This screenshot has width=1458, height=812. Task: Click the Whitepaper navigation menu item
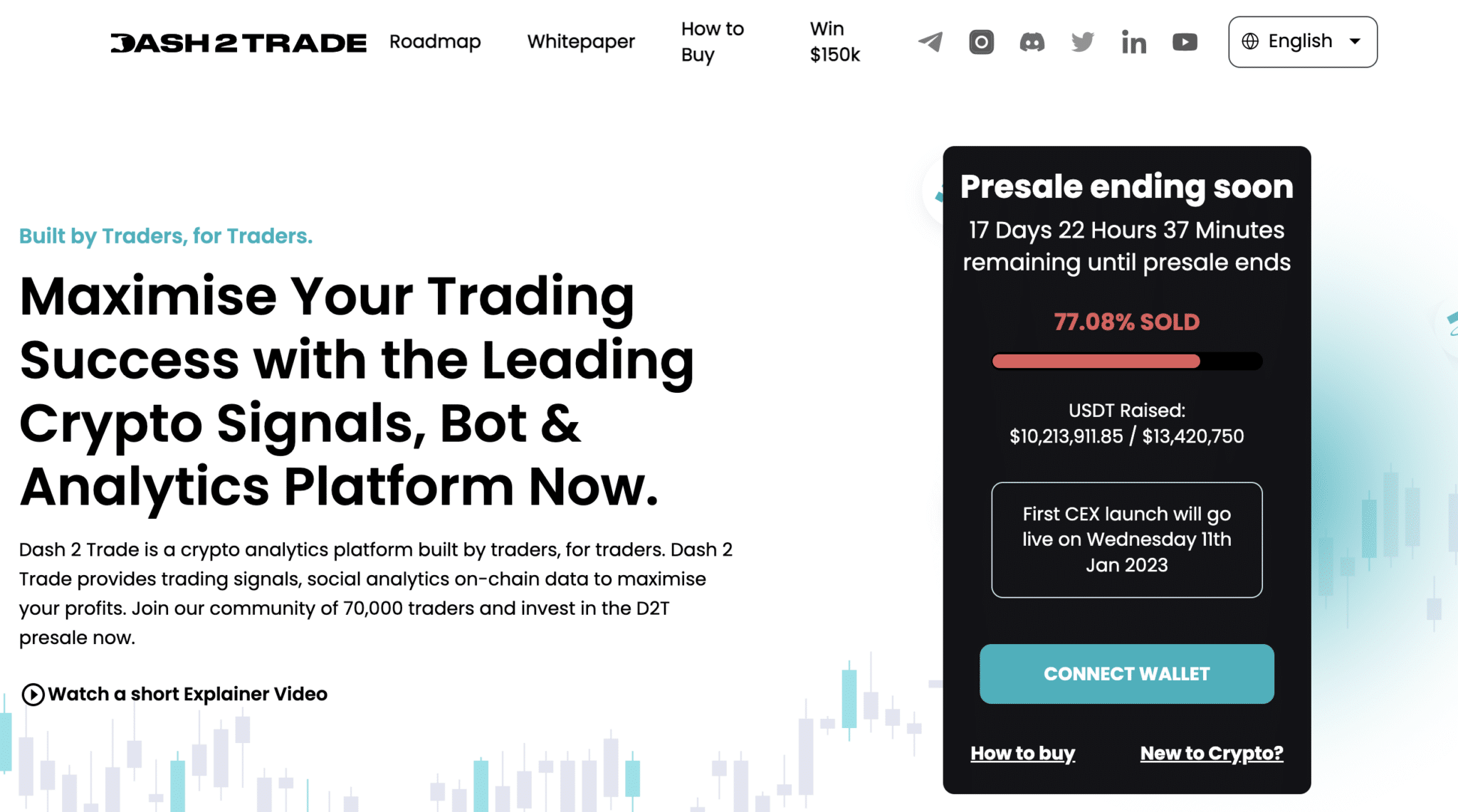(580, 41)
